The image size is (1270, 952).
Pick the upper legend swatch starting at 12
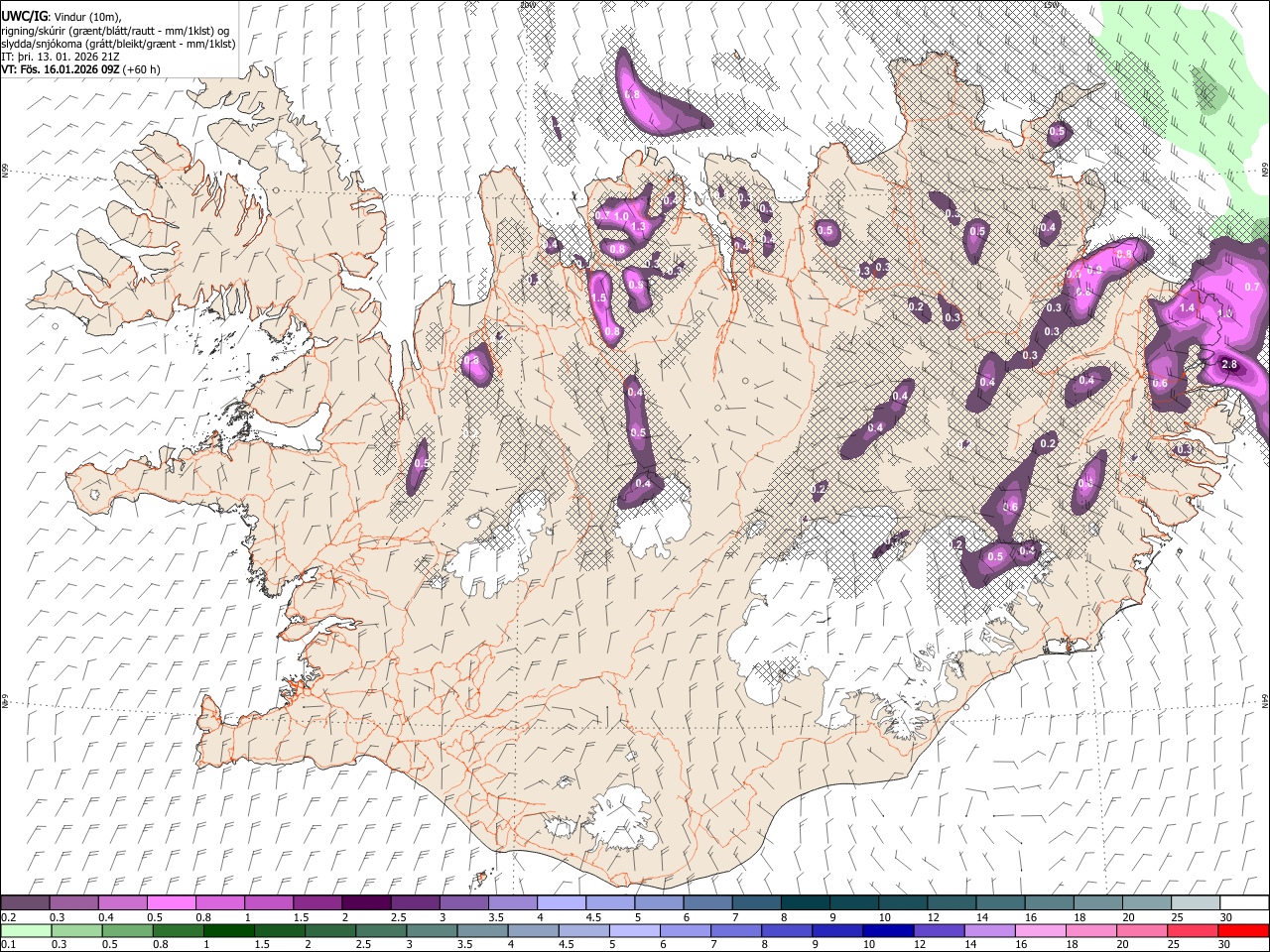[x=951, y=903]
